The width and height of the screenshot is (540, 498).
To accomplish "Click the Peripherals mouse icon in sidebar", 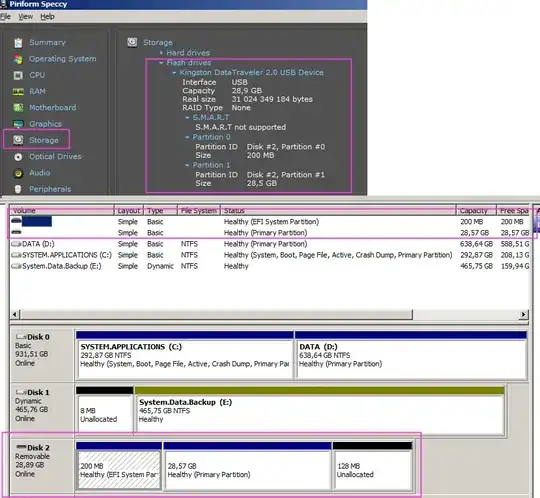I will click(x=18, y=189).
